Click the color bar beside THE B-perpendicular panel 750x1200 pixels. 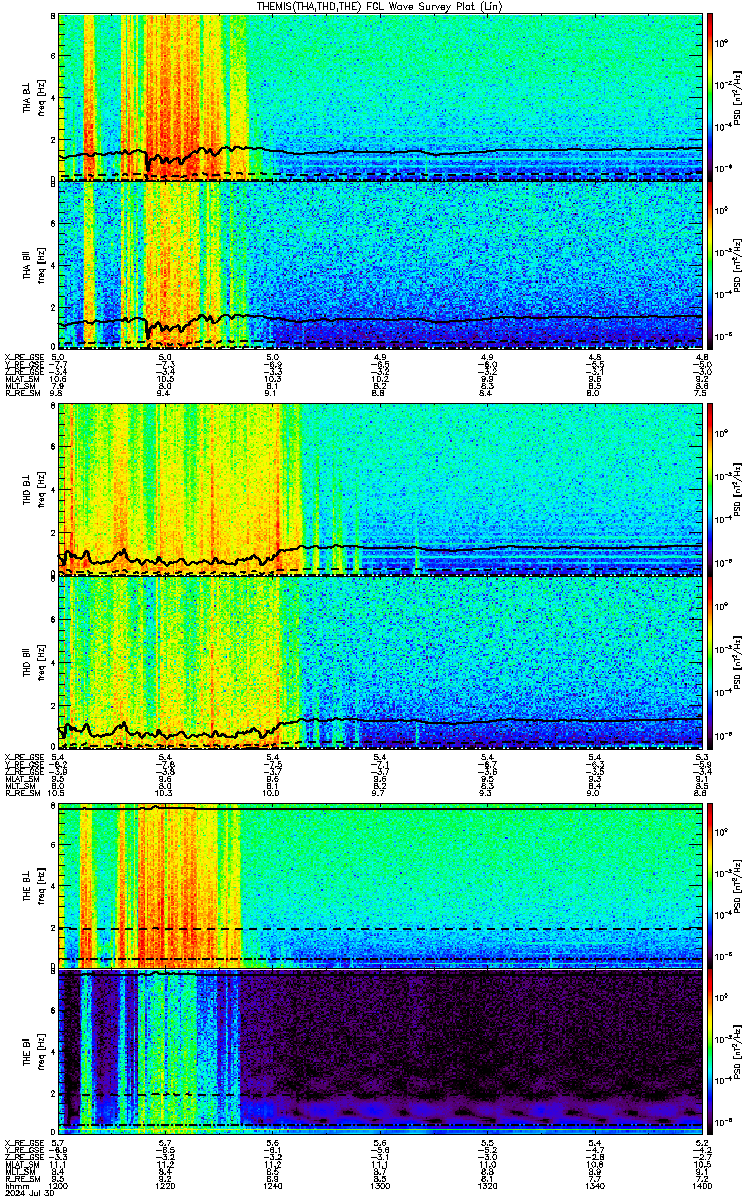pyautogui.click(x=711, y=887)
